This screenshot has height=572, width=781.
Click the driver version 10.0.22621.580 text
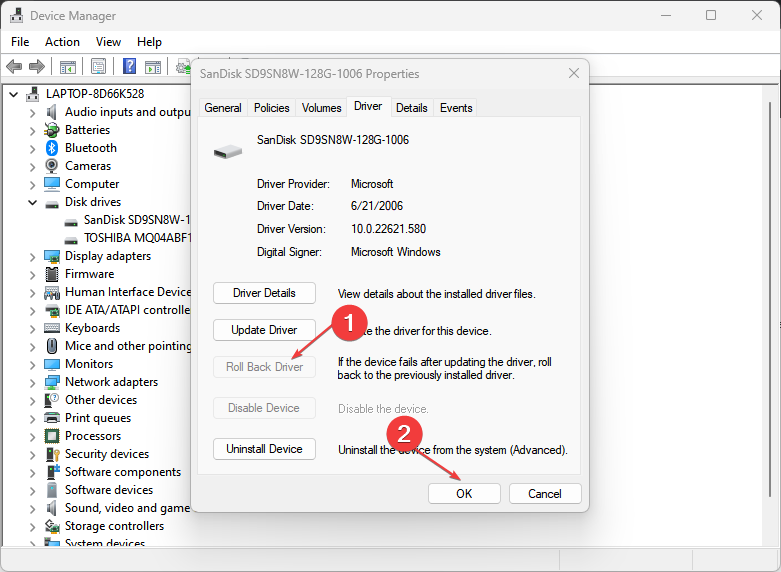coord(389,229)
